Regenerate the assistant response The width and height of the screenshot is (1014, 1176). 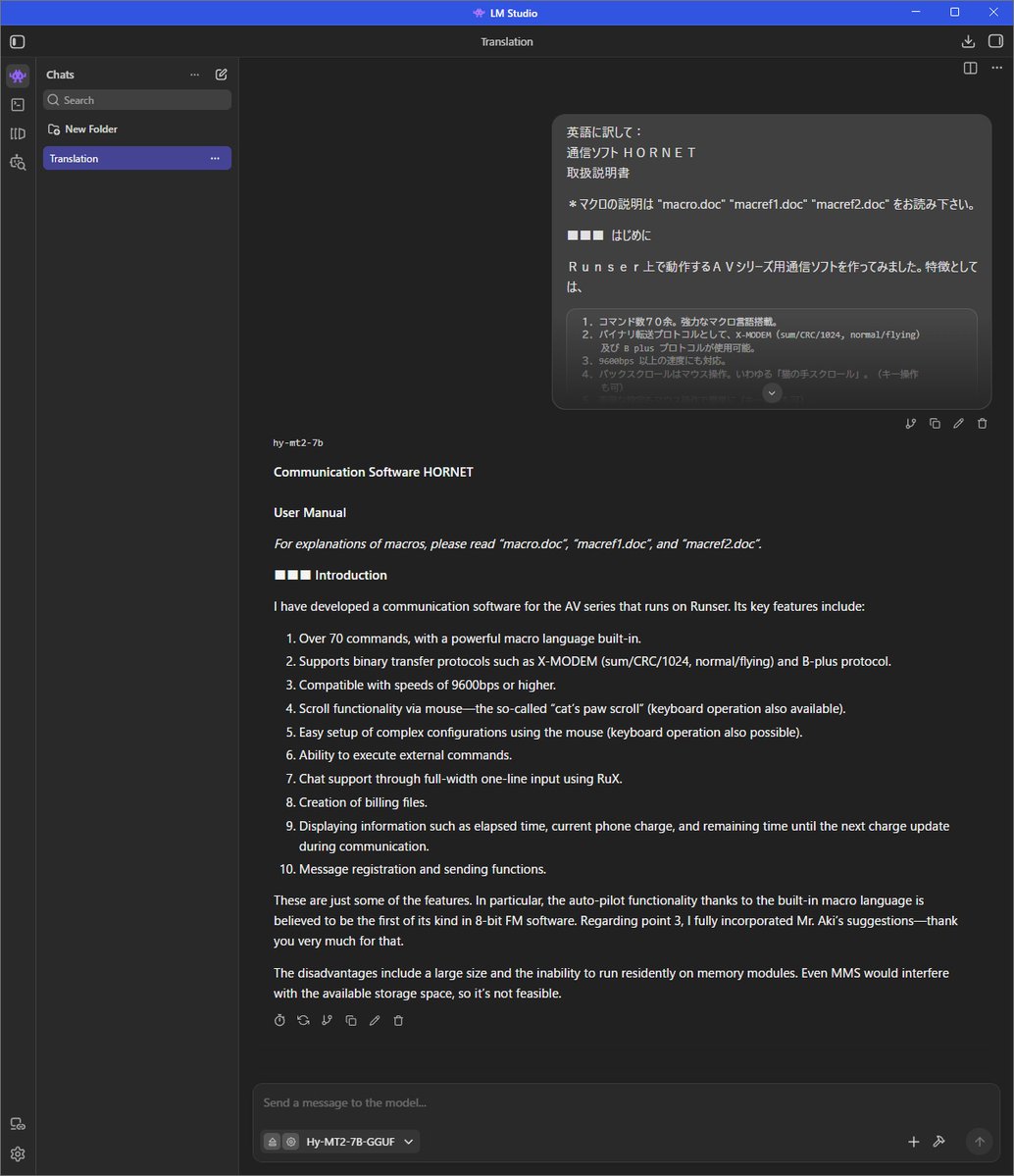[x=303, y=1020]
